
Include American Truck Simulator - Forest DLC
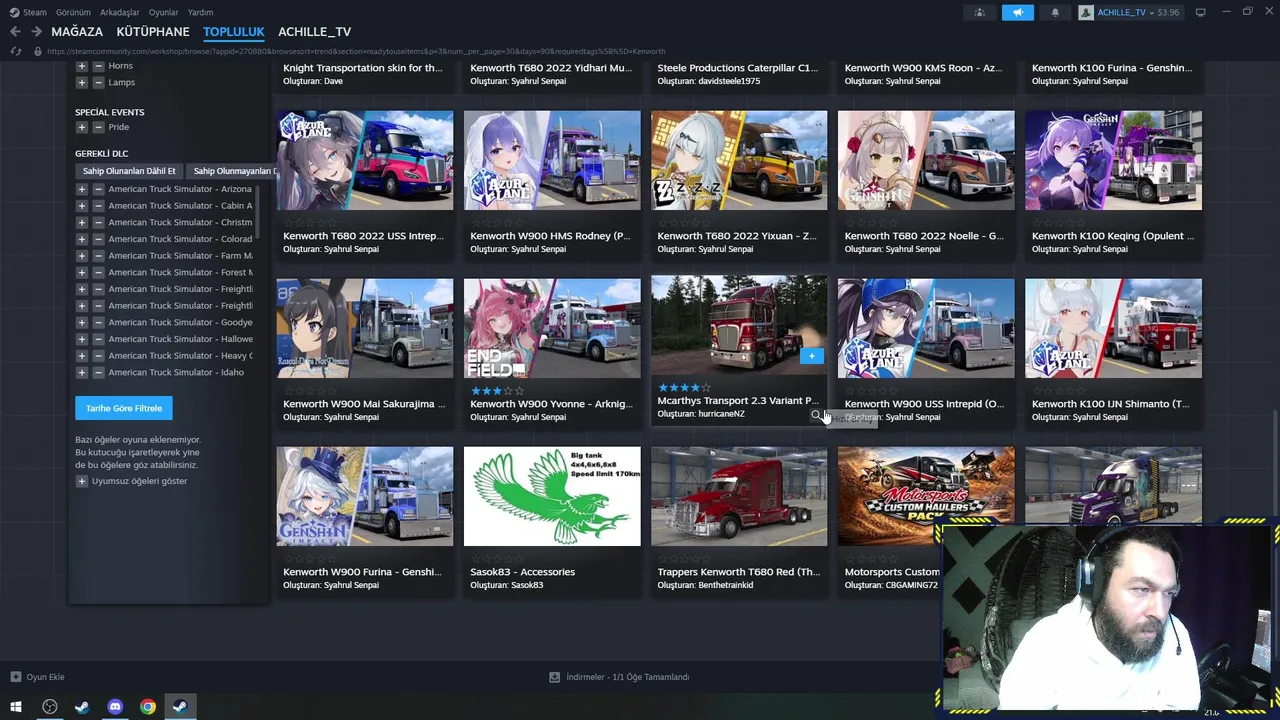(x=82, y=272)
